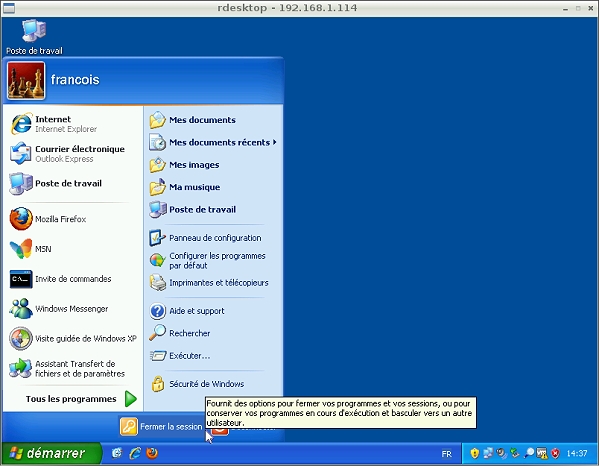Click the network computers tray icon
599x466 pixels.
point(488,453)
